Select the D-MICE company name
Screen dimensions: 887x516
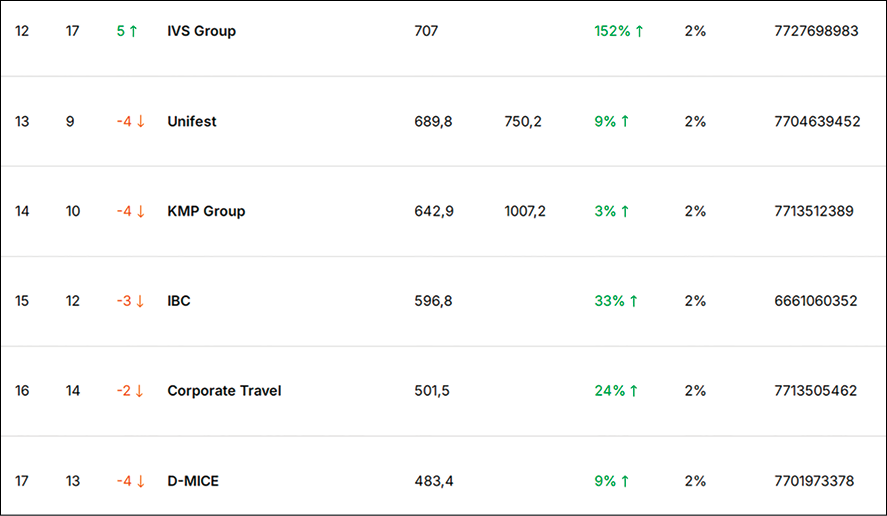coord(193,481)
